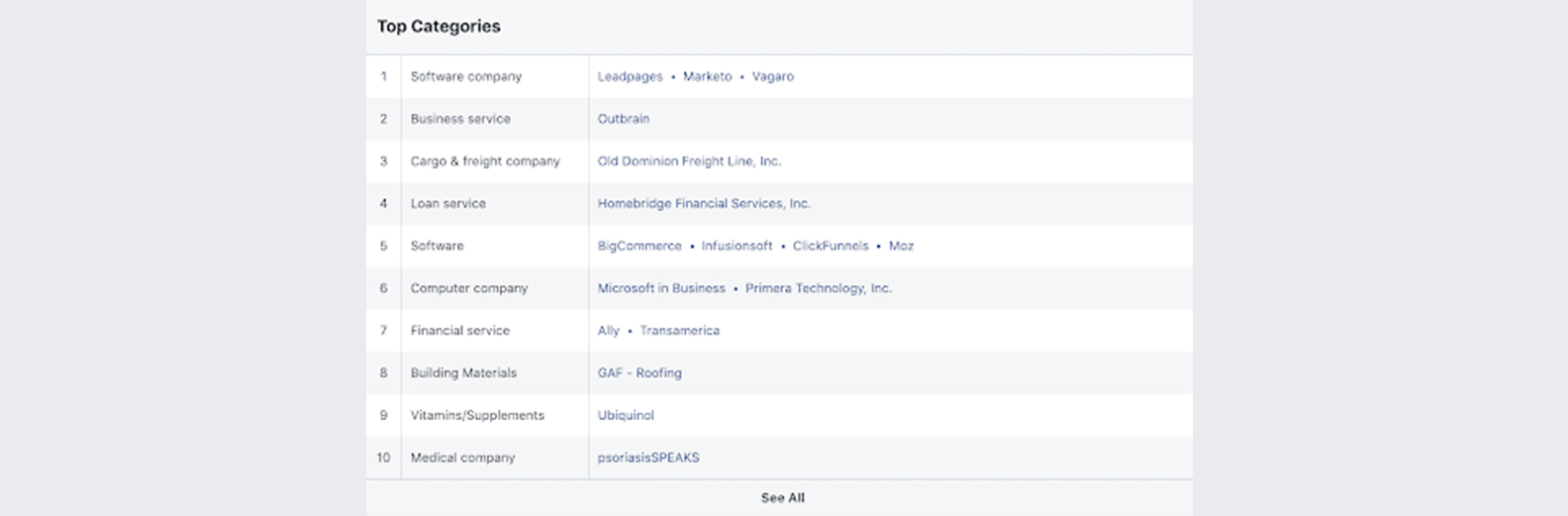The width and height of the screenshot is (1568, 516).
Task: Select the Vitamins/Supplements category label
Action: pos(477,416)
